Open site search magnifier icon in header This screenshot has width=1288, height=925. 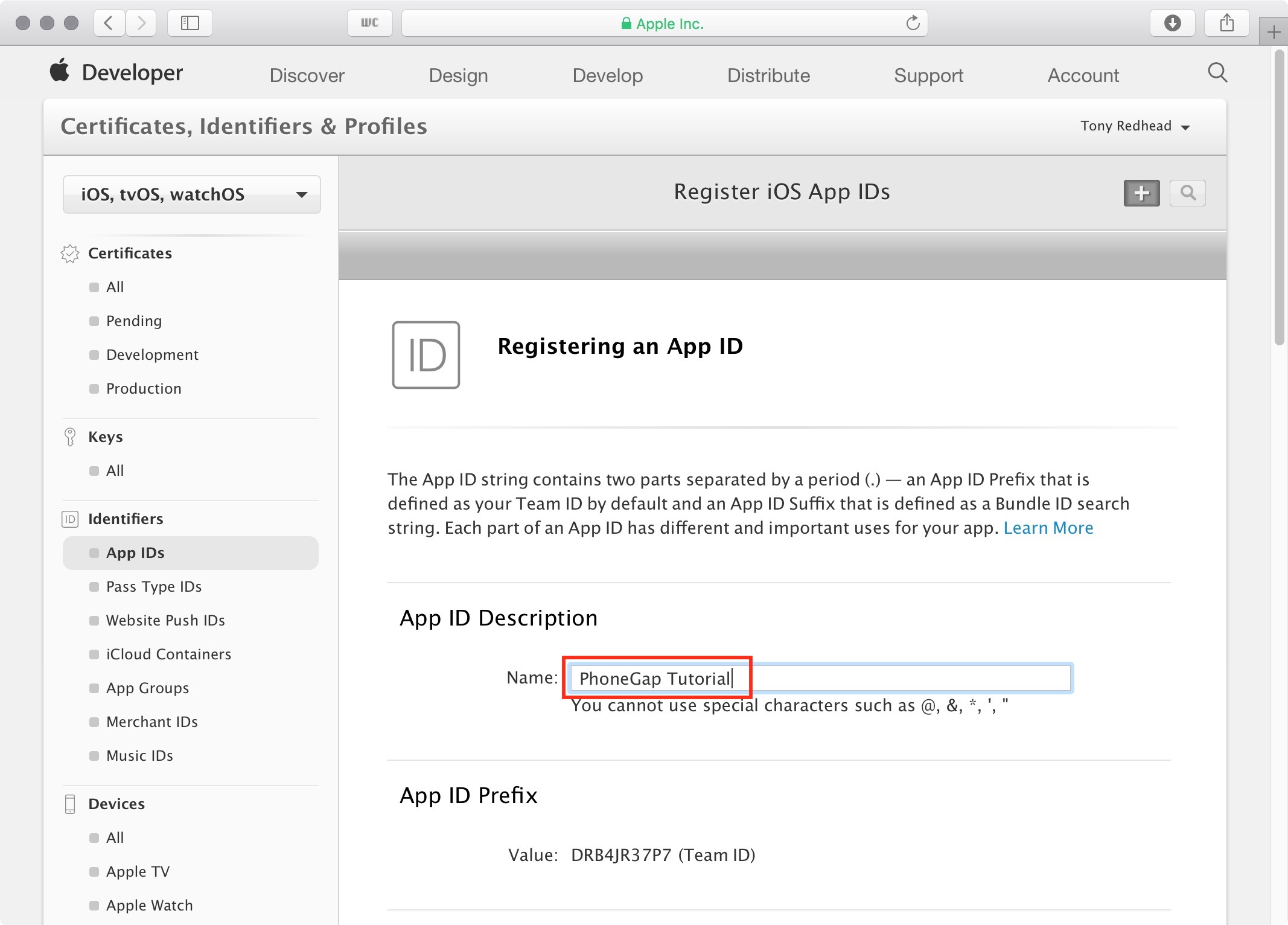[x=1217, y=73]
